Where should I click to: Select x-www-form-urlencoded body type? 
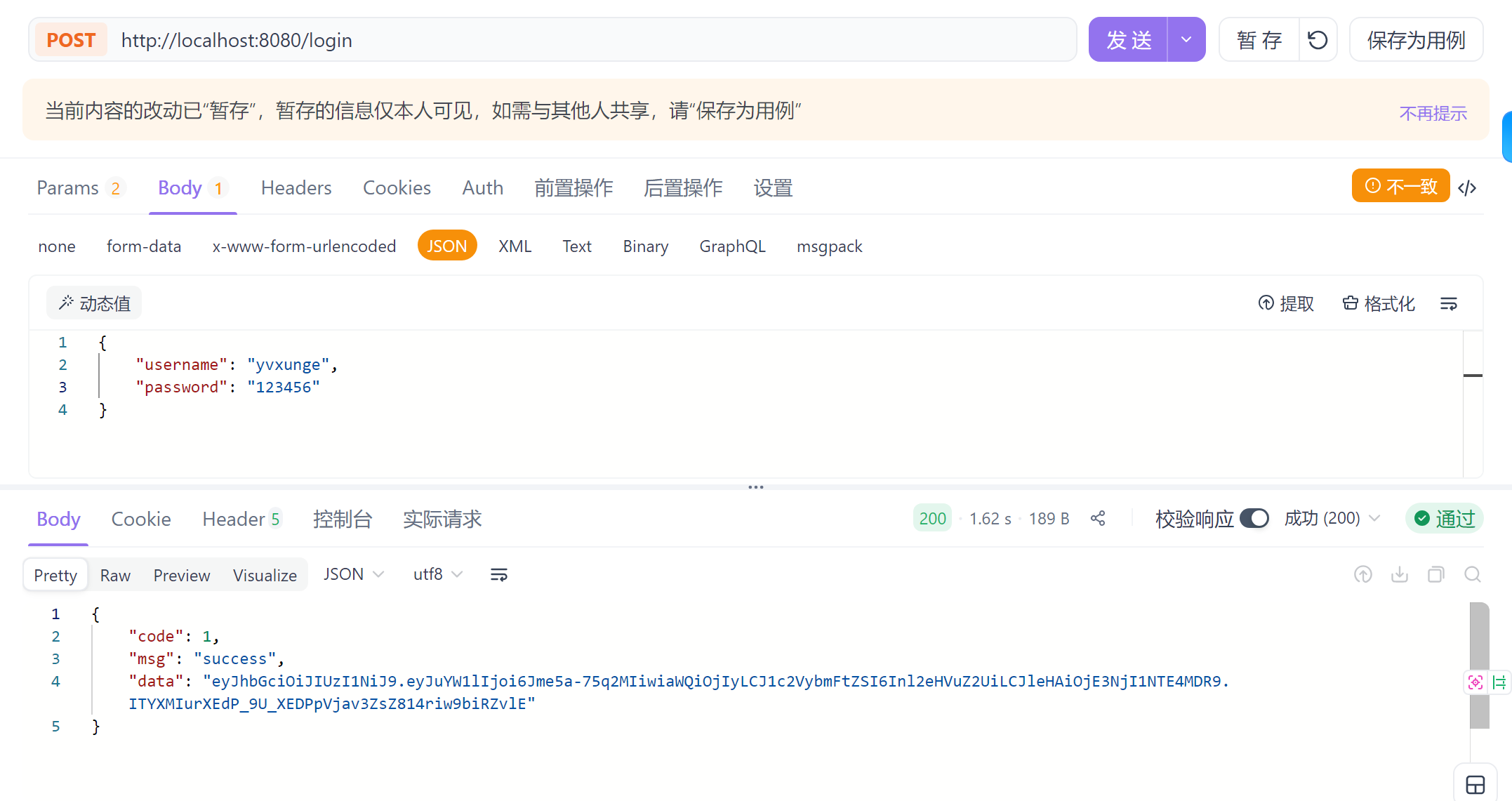coord(304,246)
